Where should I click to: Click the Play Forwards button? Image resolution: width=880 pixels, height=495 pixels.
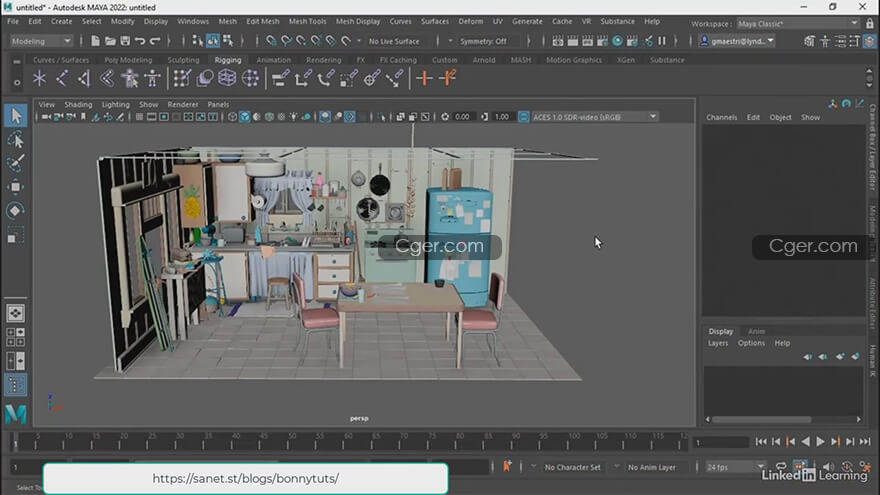click(x=821, y=442)
